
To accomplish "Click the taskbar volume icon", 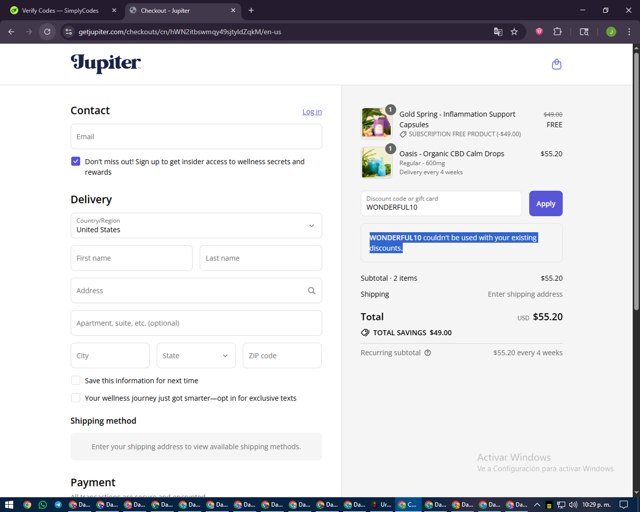I will [573, 505].
